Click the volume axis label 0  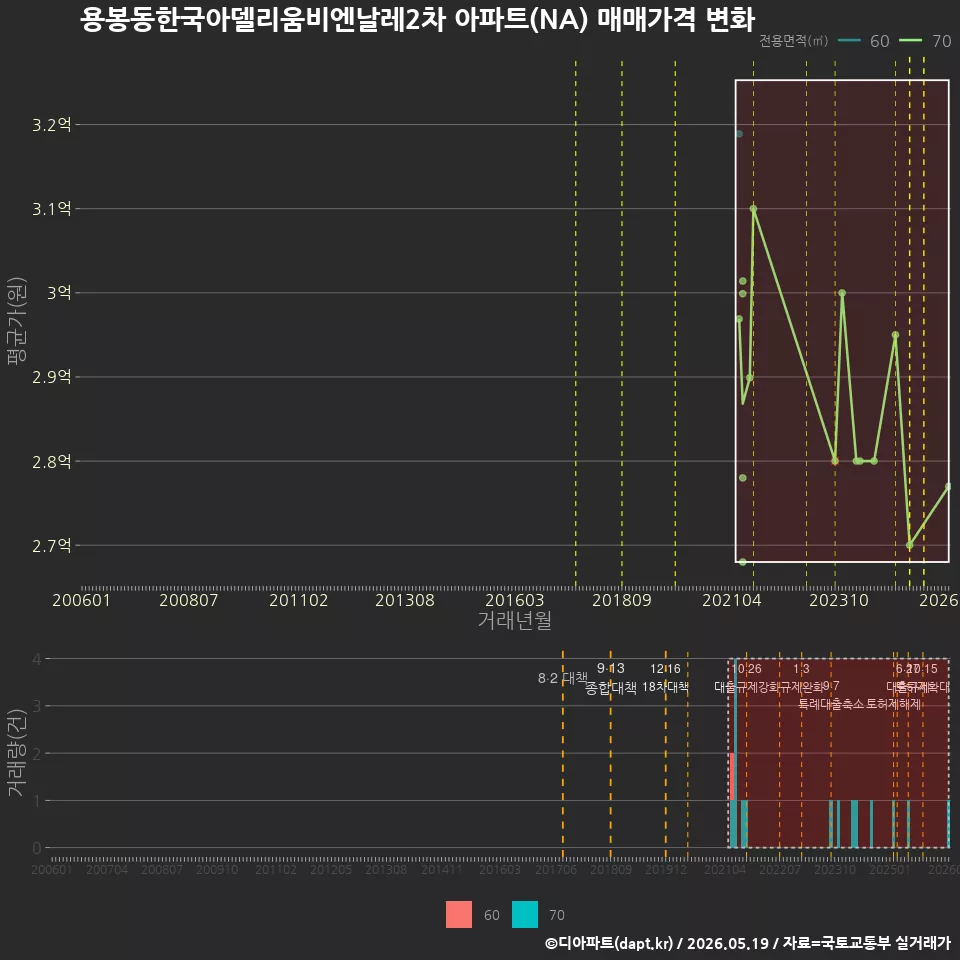[37, 848]
